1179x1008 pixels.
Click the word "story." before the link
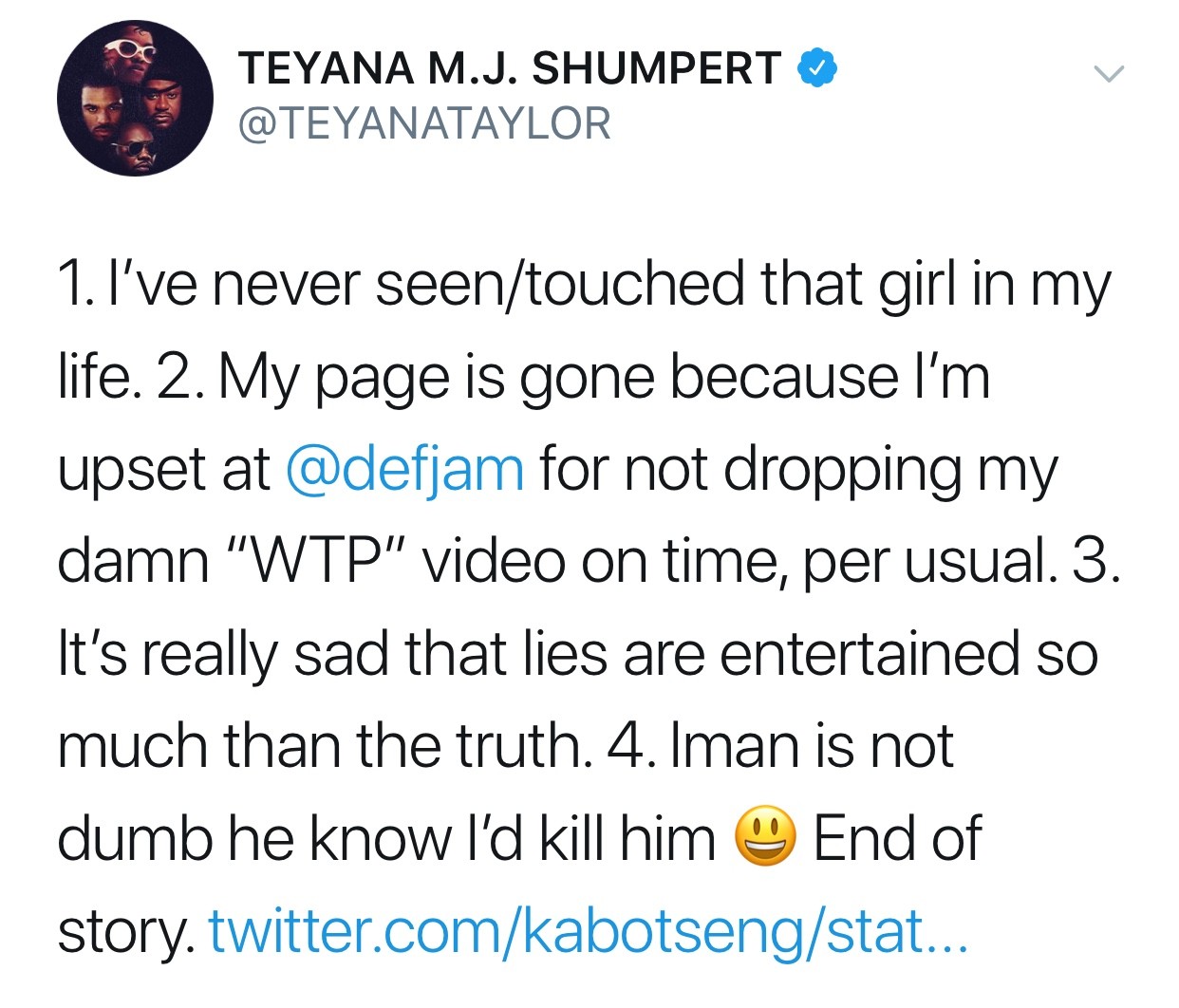126,933
